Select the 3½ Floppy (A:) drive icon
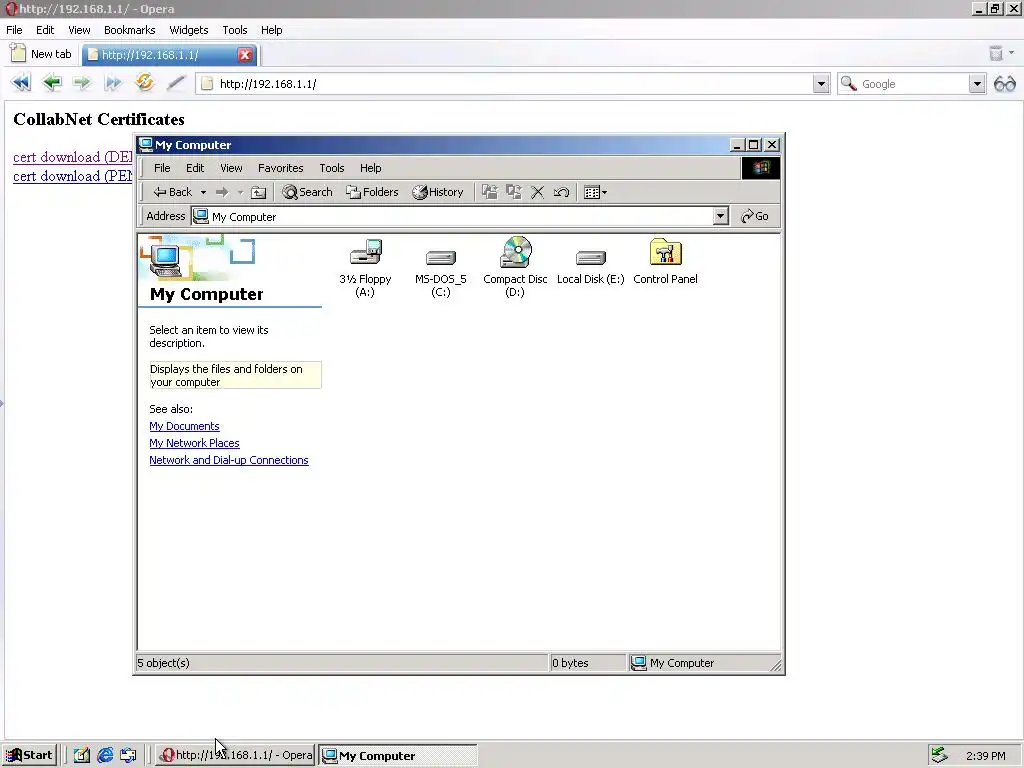 pyautogui.click(x=365, y=268)
